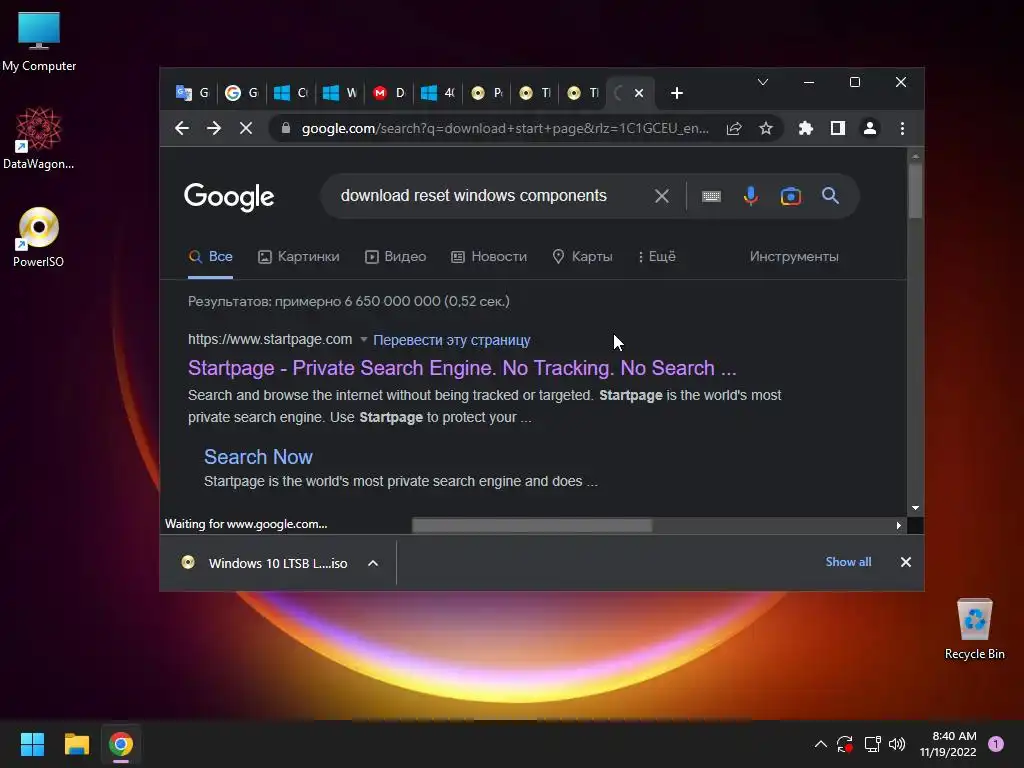Open the MEGA tab labeled 'D'
The height and width of the screenshot is (768, 1024).
389,93
